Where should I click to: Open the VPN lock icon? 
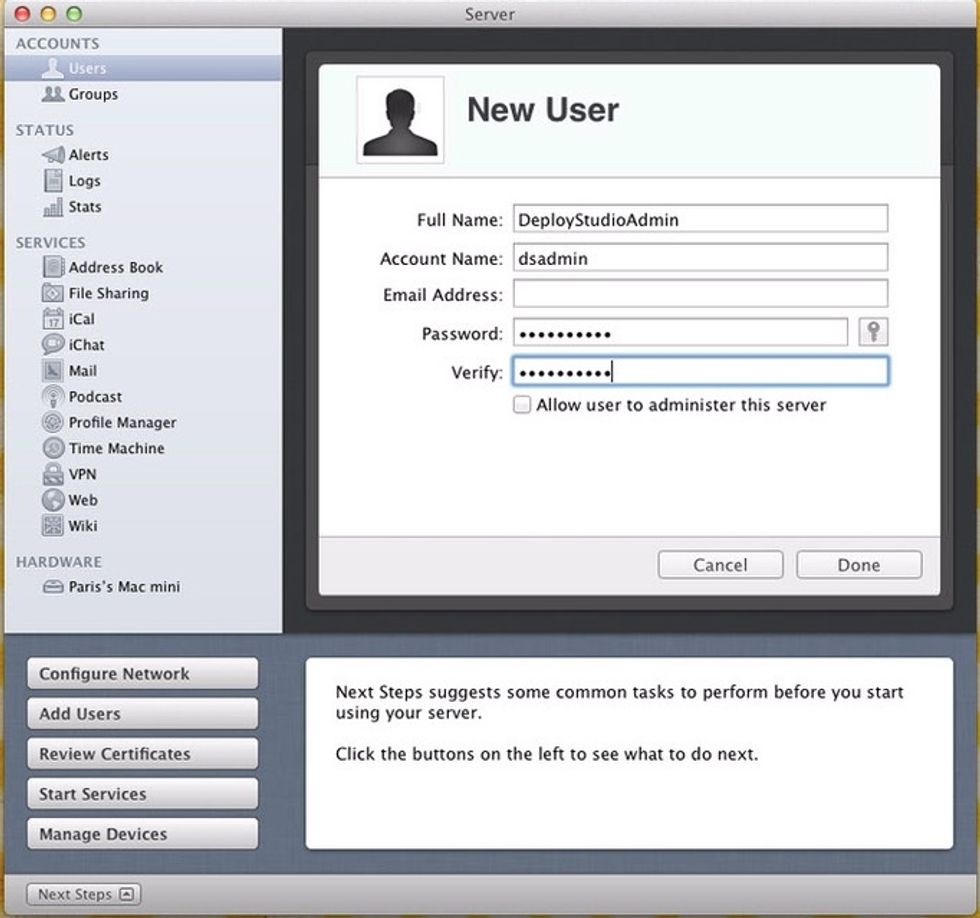53,474
